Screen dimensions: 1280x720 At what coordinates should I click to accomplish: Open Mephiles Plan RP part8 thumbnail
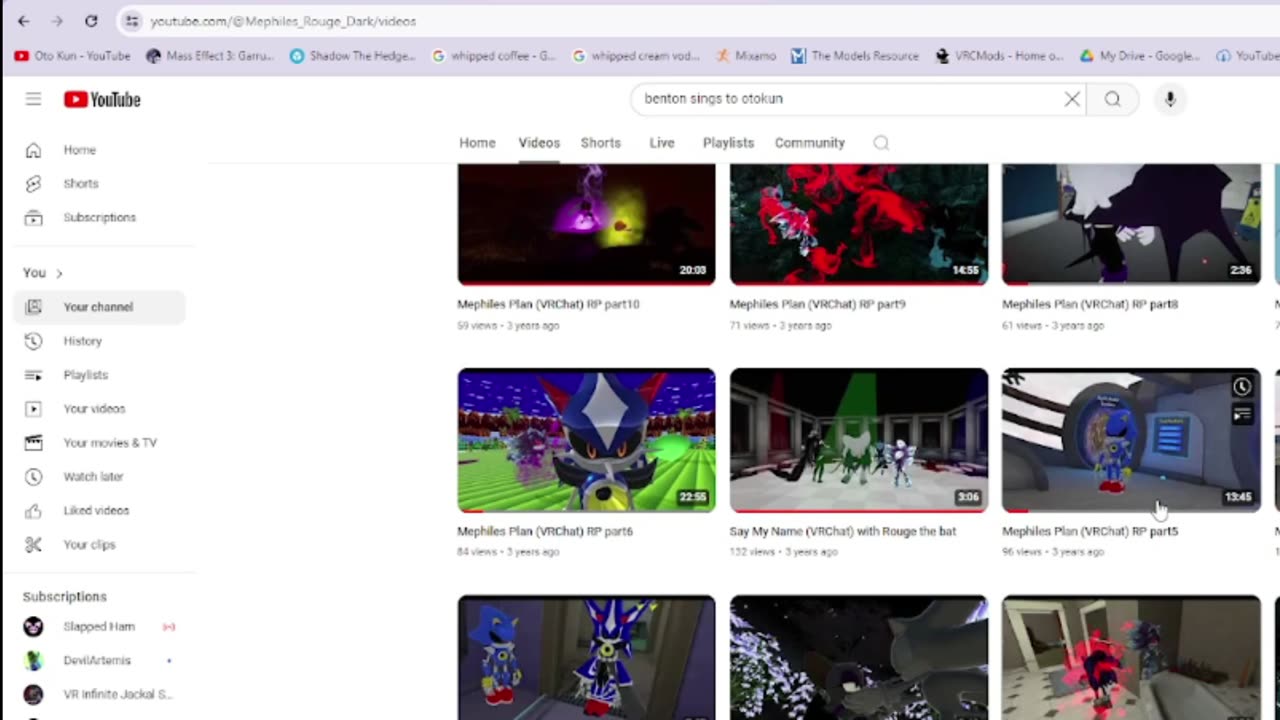pos(1132,224)
